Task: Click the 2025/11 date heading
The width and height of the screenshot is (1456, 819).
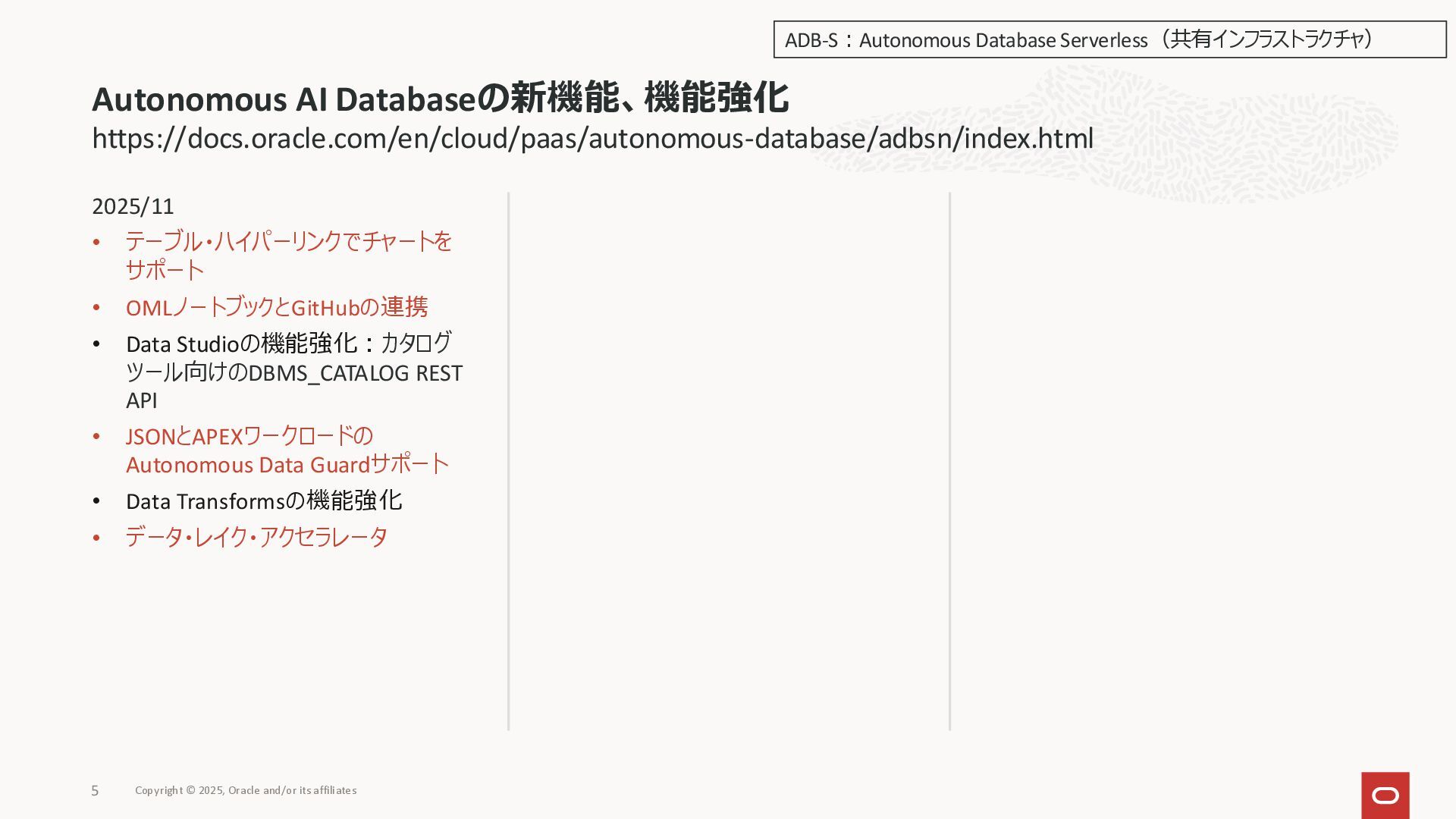Action: 133,206
